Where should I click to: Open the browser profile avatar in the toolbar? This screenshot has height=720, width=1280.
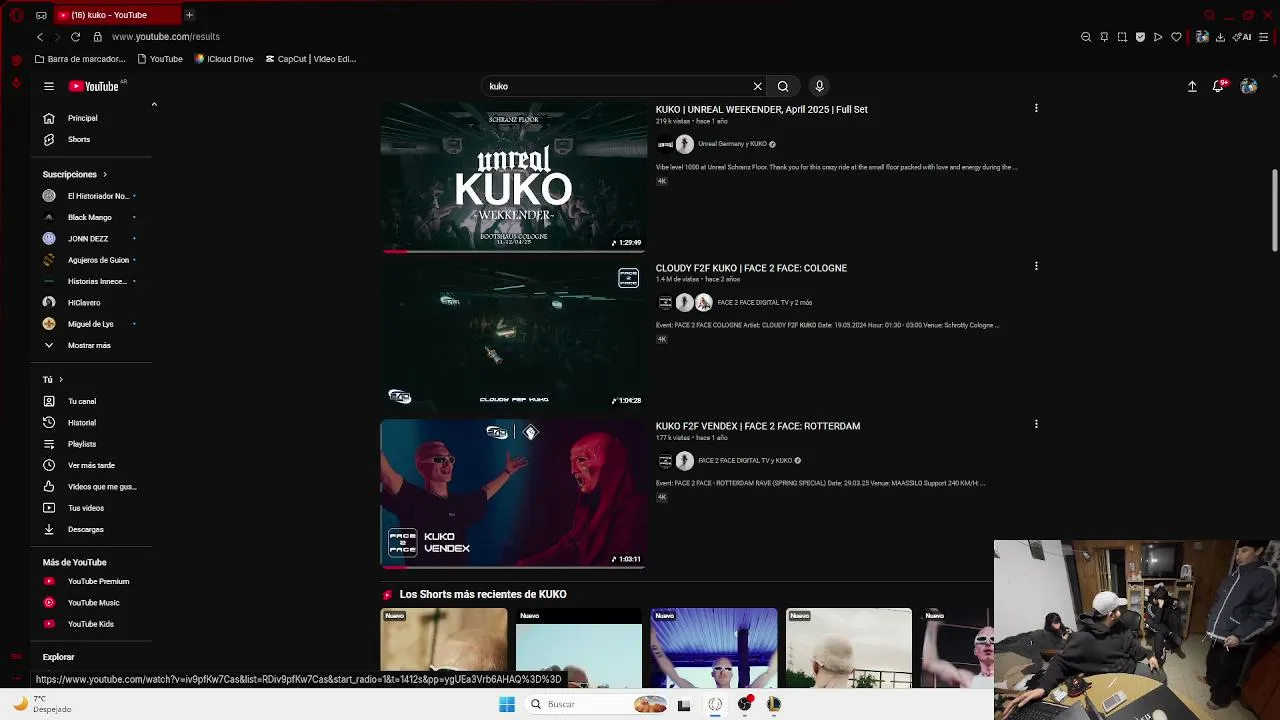pos(1202,37)
